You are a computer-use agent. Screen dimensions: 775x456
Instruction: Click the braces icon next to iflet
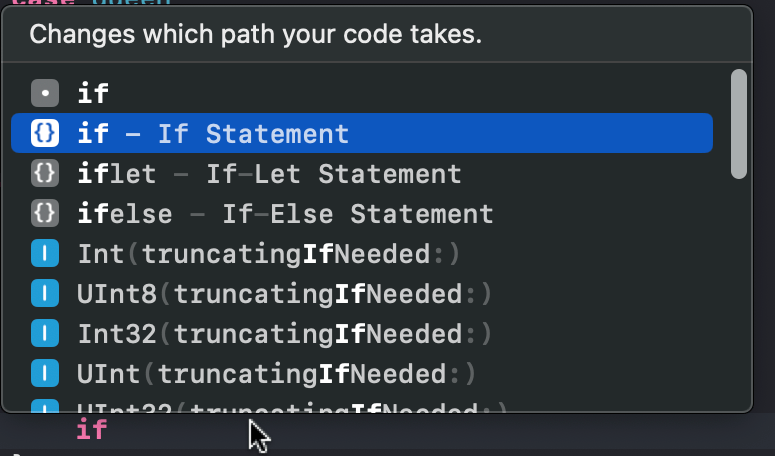click(45, 174)
